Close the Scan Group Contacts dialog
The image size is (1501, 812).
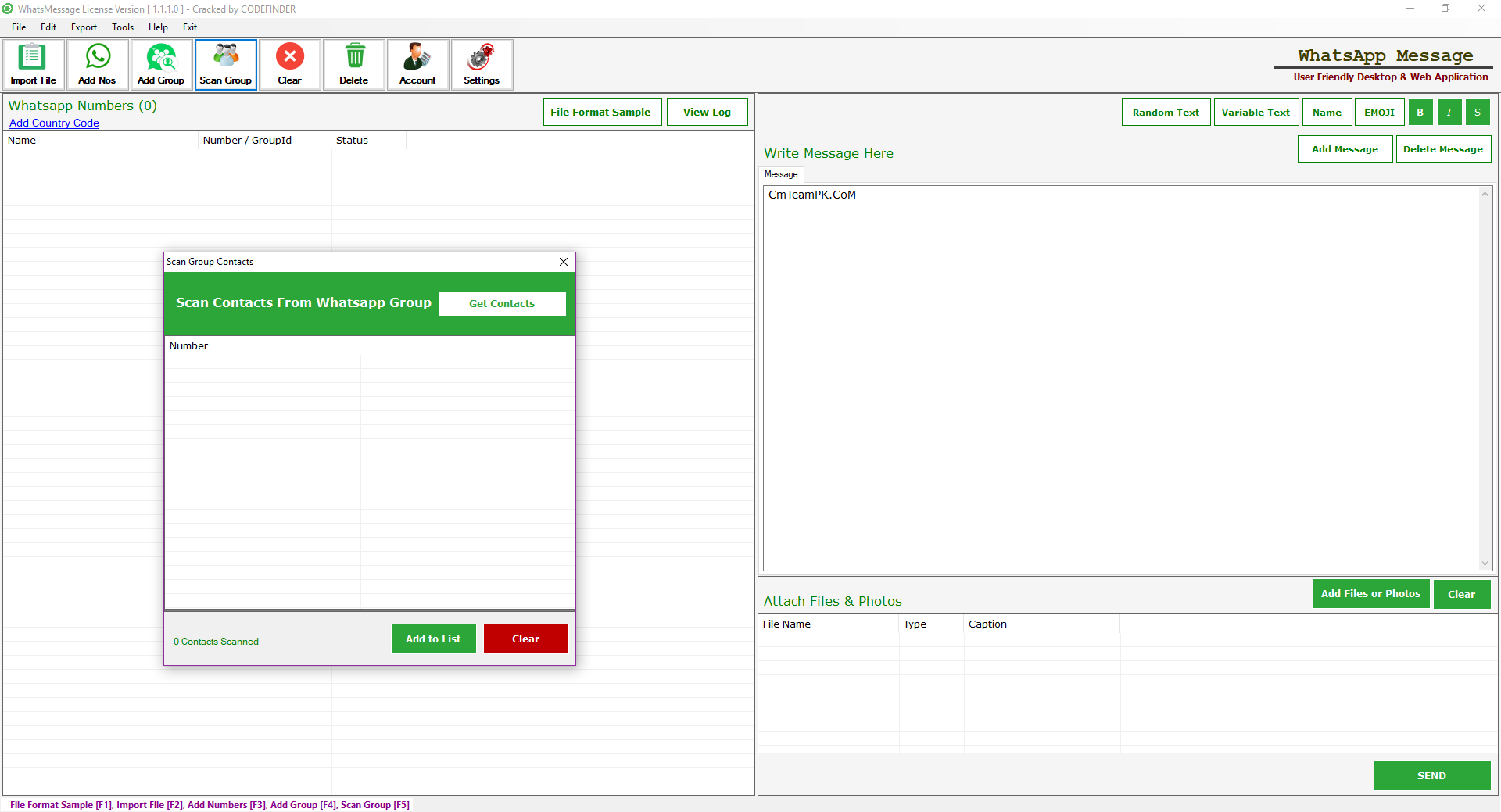coord(564,262)
